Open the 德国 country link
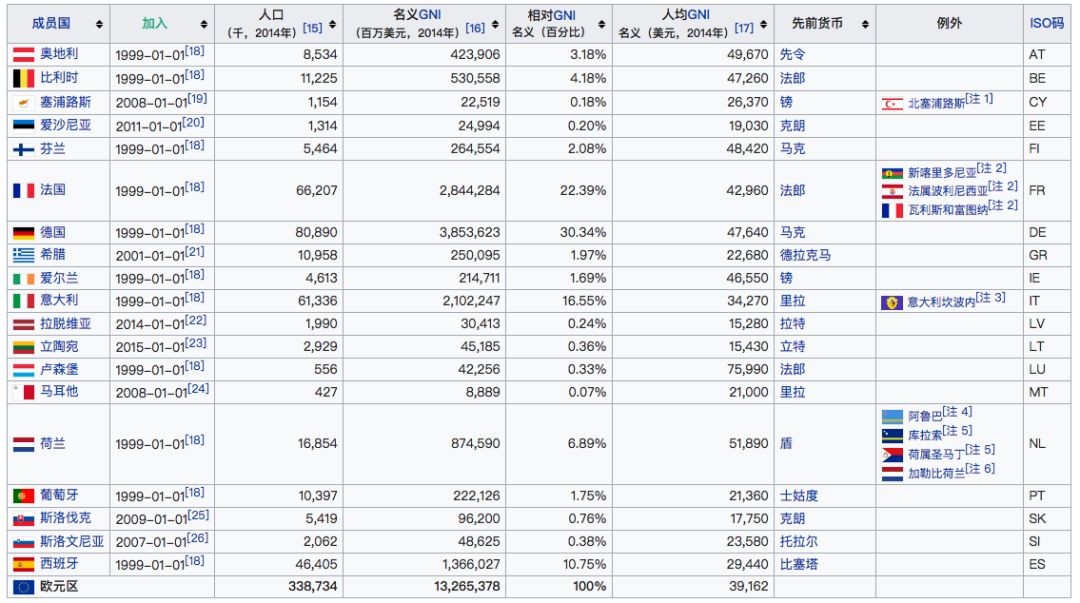 52,232
